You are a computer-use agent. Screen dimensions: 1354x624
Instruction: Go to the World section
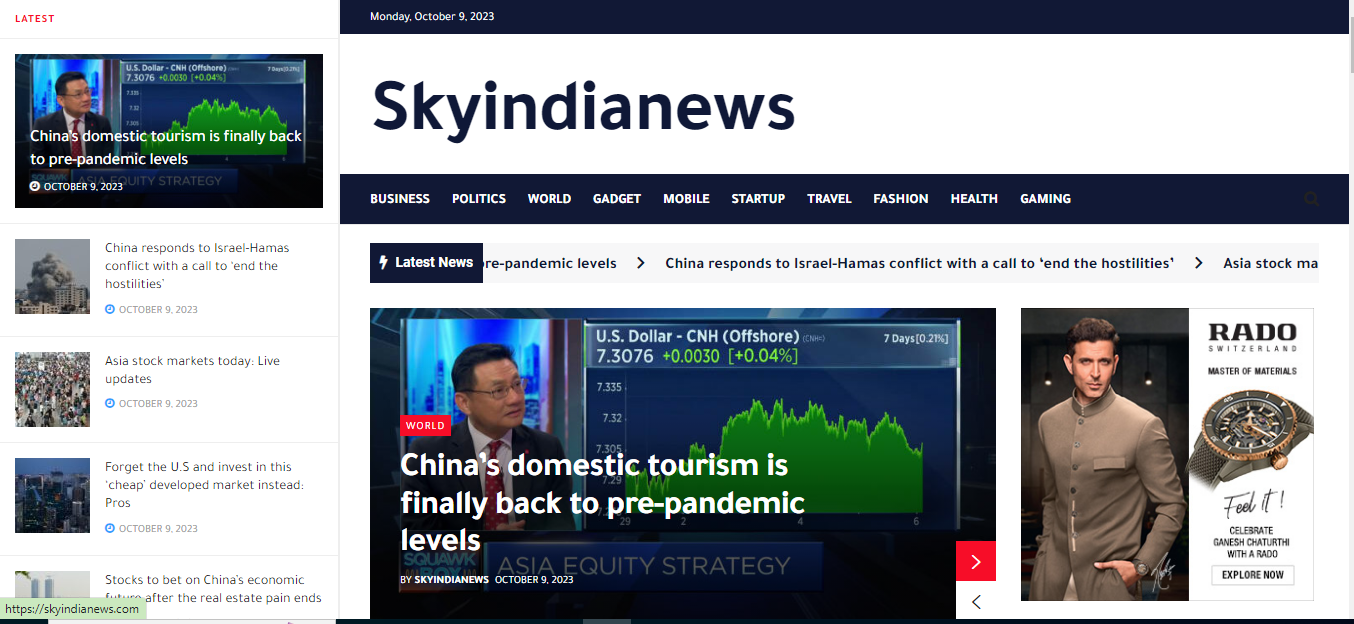(x=549, y=199)
